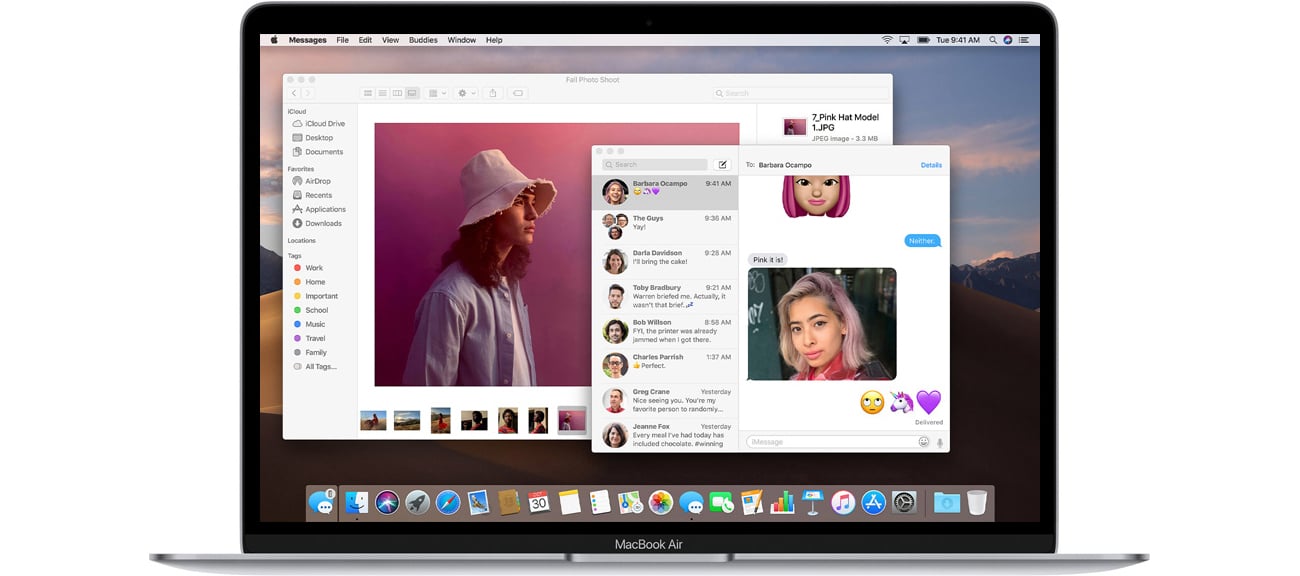Click the Messages search field
This screenshot has width=1300, height=576.
pos(655,165)
